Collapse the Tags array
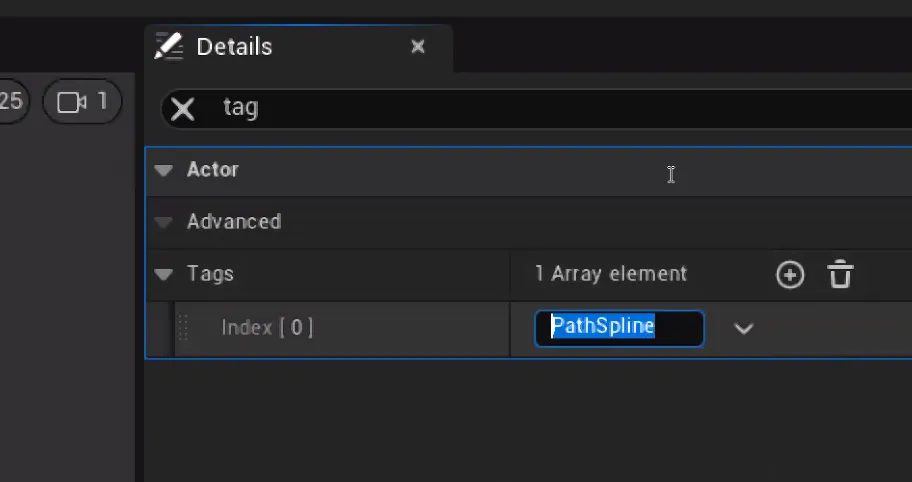Viewport: 912px width, 482px height. pos(164,274)
